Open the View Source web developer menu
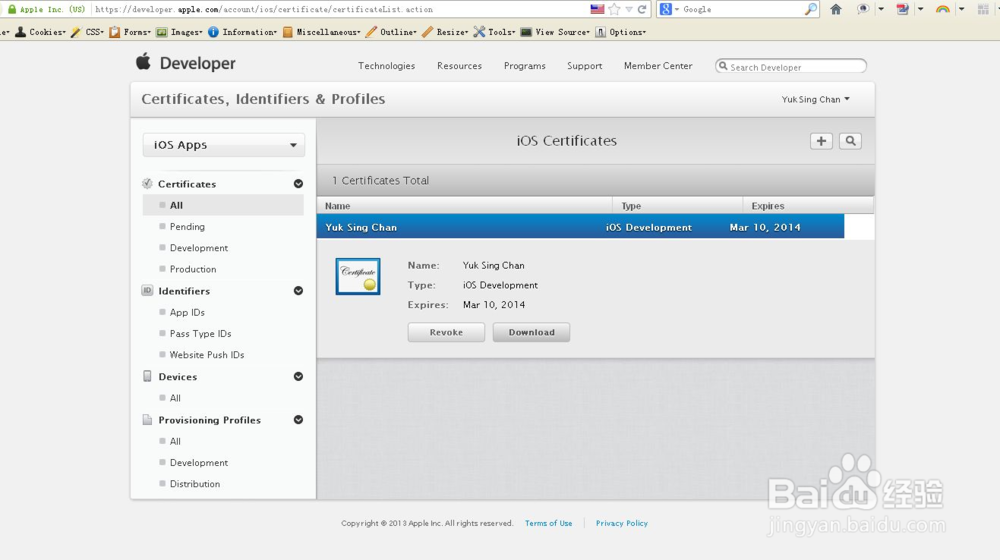Viewport: 1000px width, 560px height. click(x=555, y=32)
